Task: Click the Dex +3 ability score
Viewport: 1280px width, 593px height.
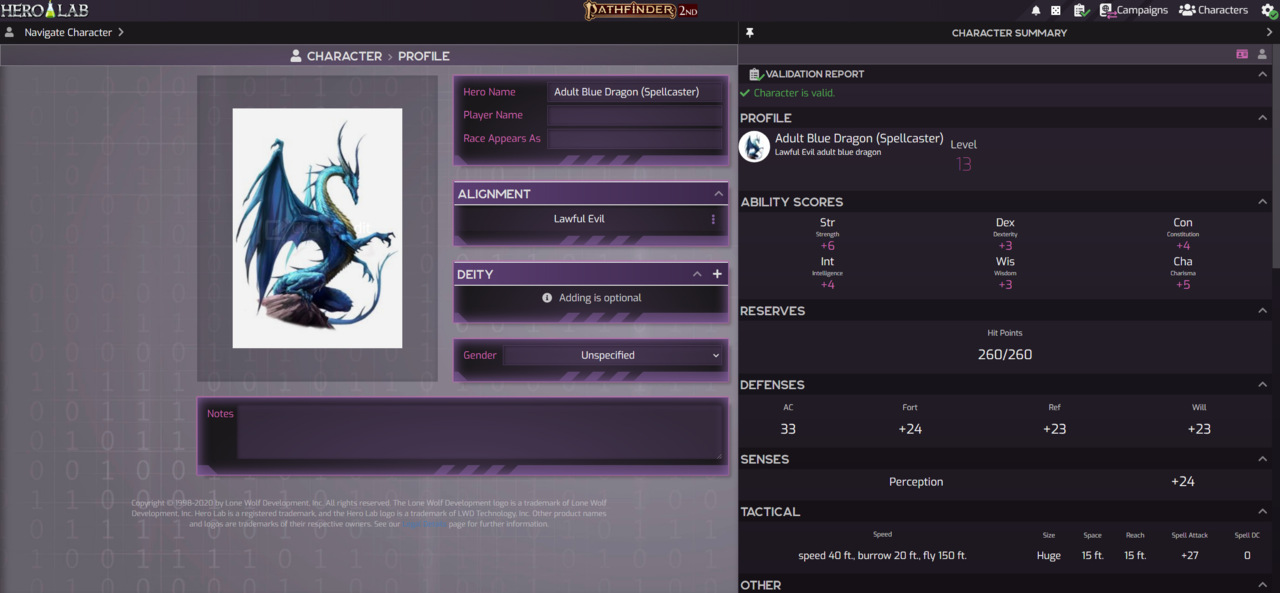Action: tap(1005, 234)
